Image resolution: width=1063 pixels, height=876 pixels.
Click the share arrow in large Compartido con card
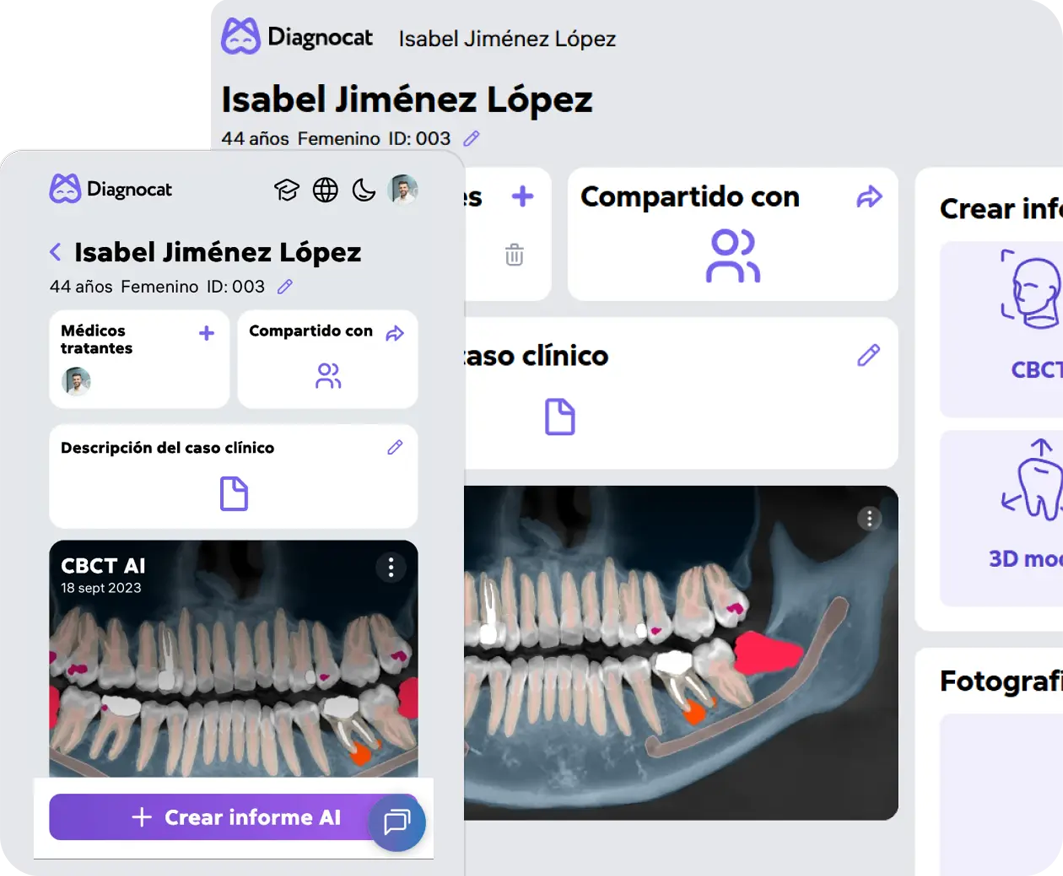[x=869, y=197]
